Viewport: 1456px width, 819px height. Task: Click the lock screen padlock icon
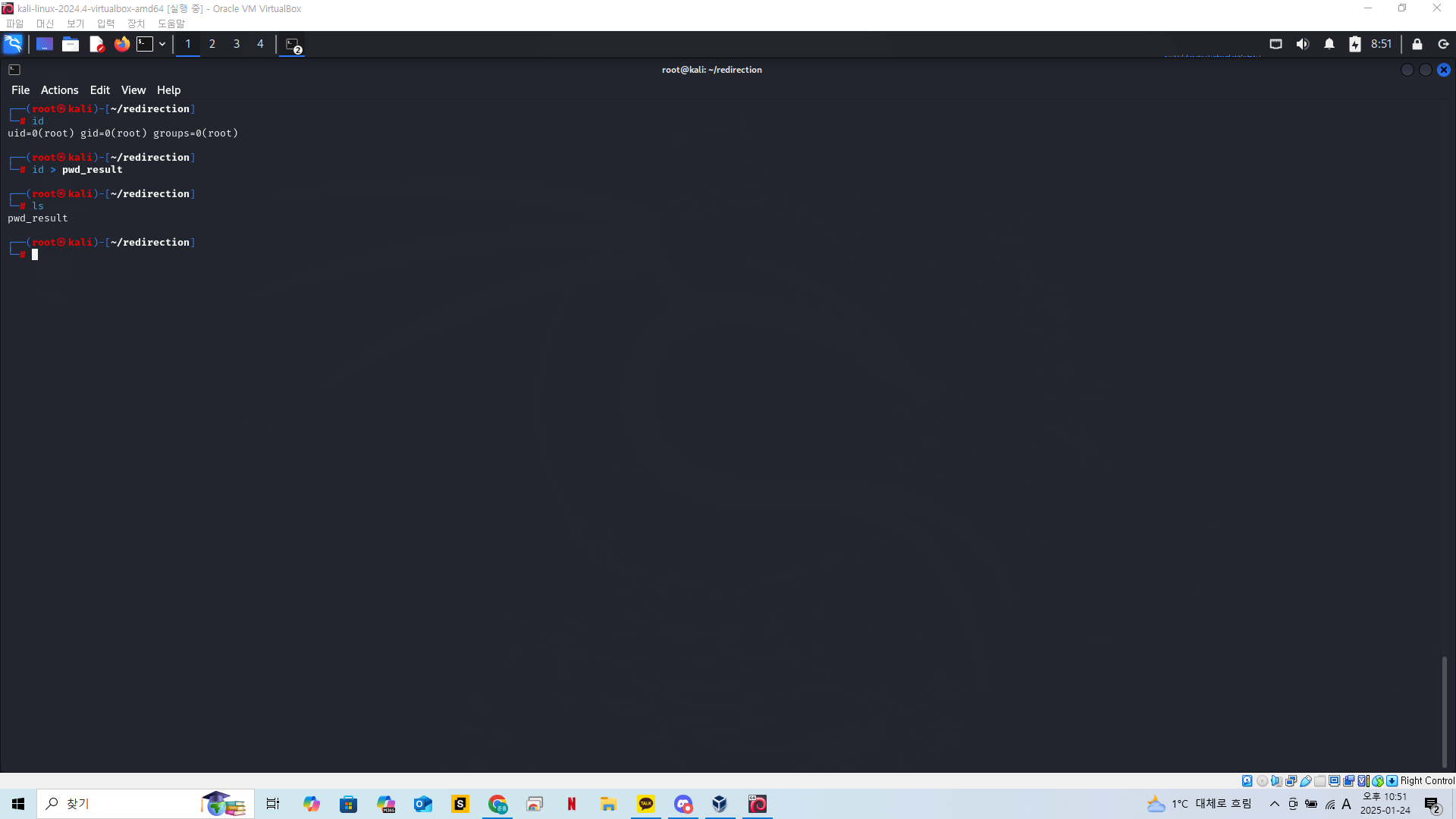[1417, 44]
